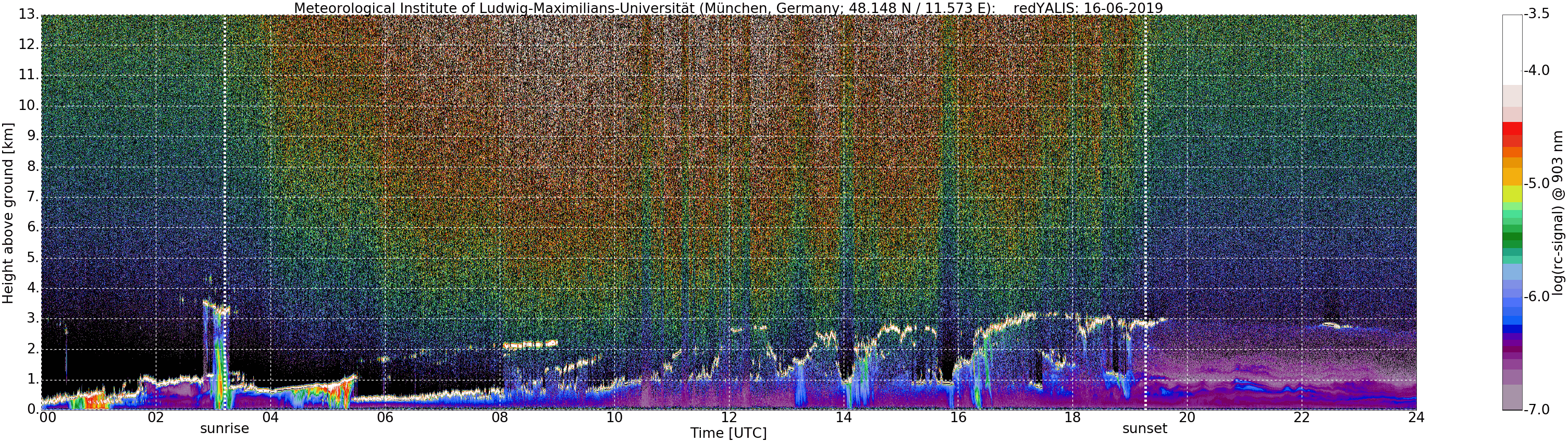
Task: Click the colorbar tick label '-7.0'
Action: coord(1536,410)
